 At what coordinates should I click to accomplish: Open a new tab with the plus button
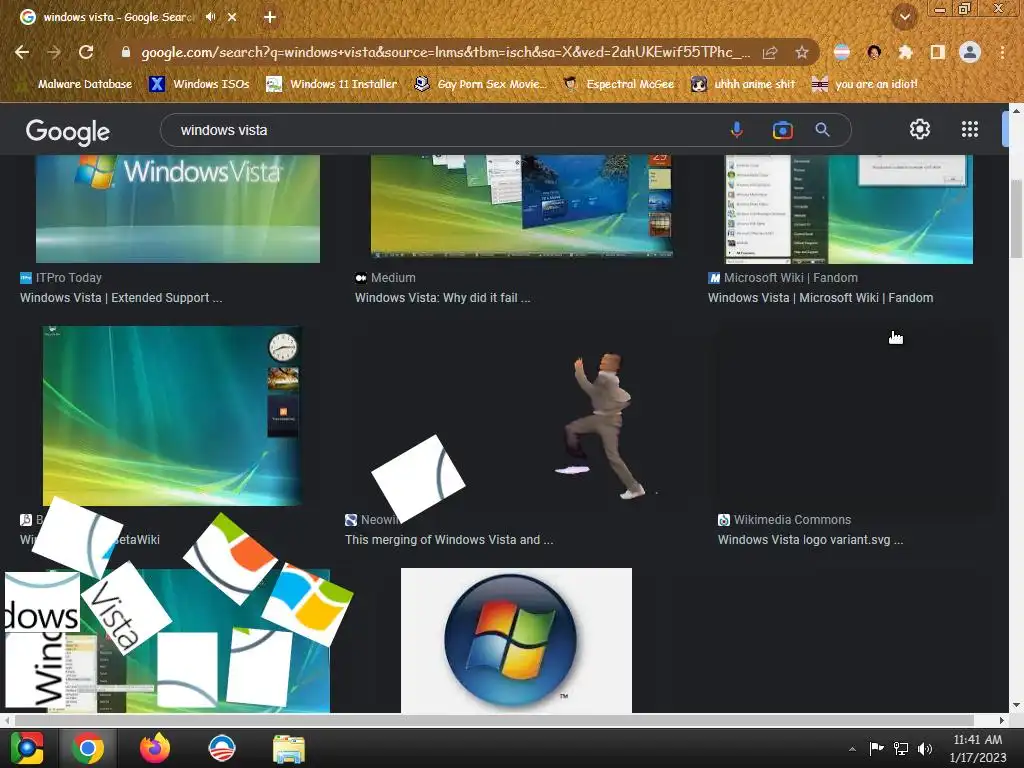[270, 17]
